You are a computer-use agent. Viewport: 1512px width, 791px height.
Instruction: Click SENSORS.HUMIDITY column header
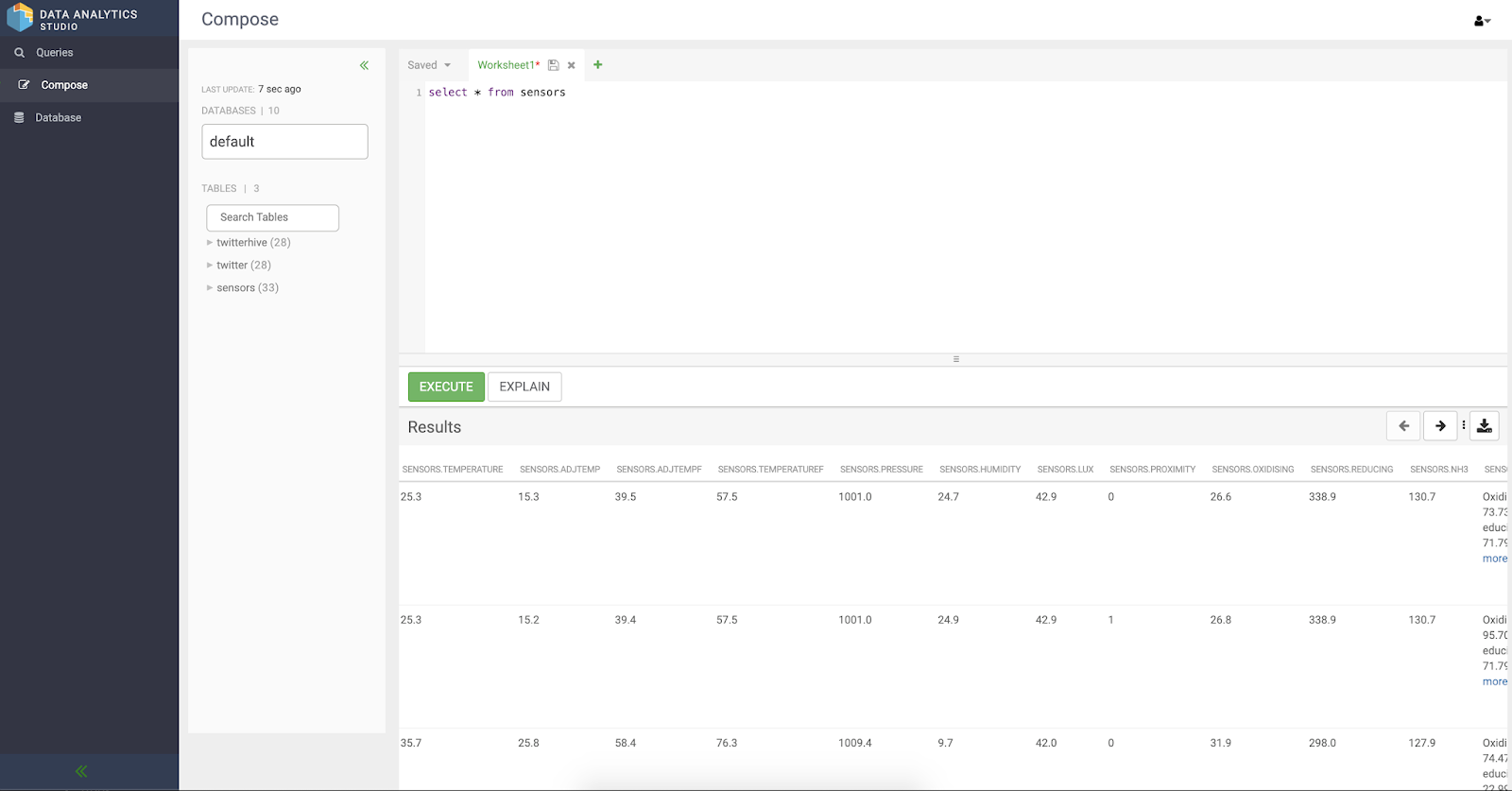click(x=980, y=470)
